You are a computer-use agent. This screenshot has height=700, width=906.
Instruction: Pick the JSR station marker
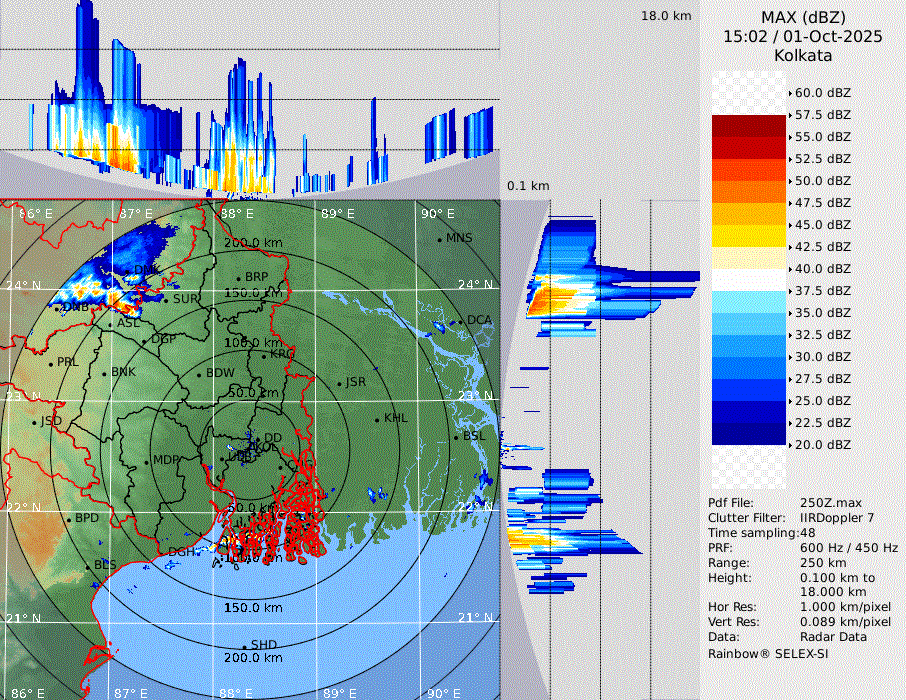pyautogui.click(x=339, y=383)
